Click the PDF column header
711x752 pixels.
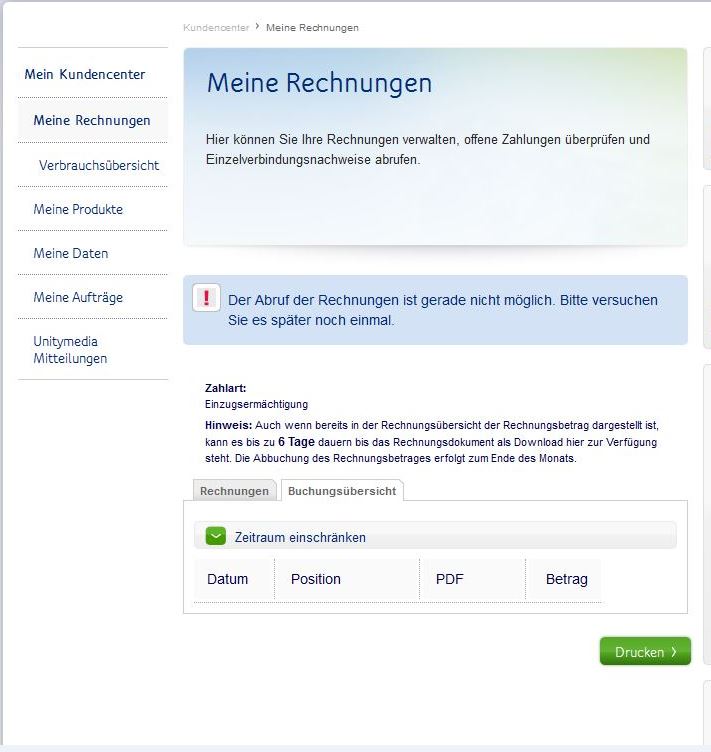click(x=450, y=579)
